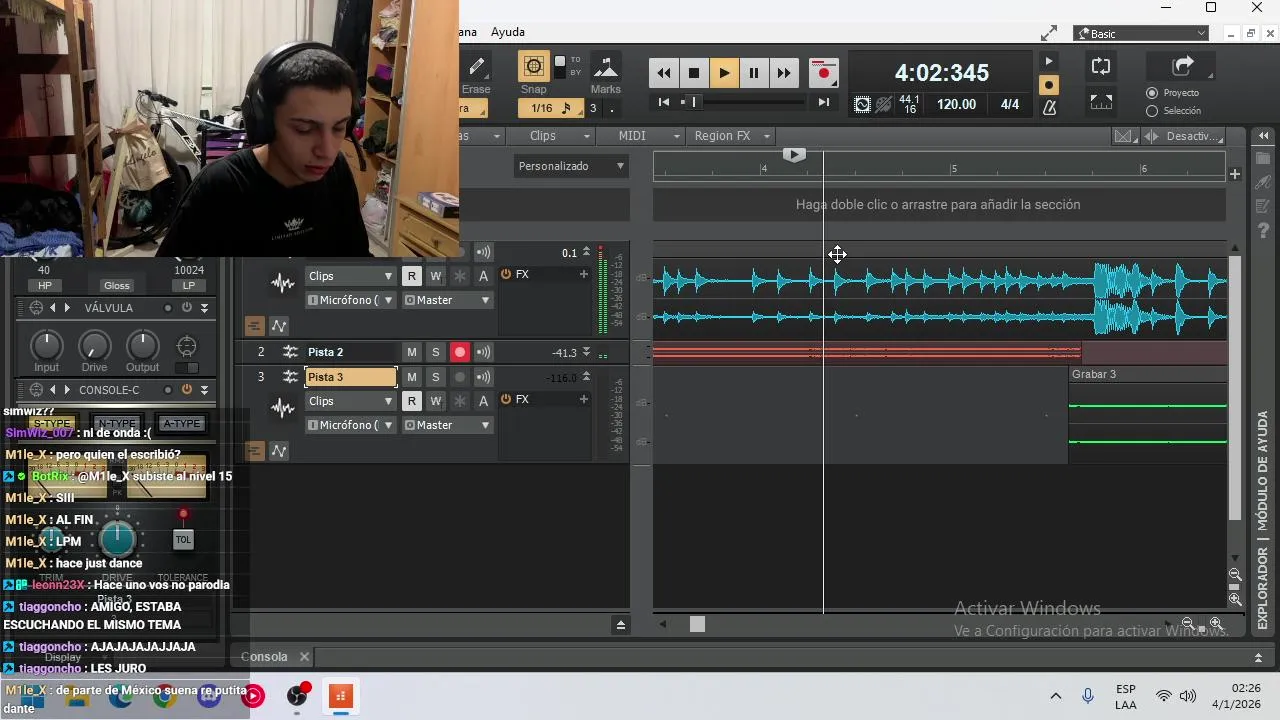Open snap resolution 1/16 dropdown
Screen dimensions: 1280x720
(553, 108)
